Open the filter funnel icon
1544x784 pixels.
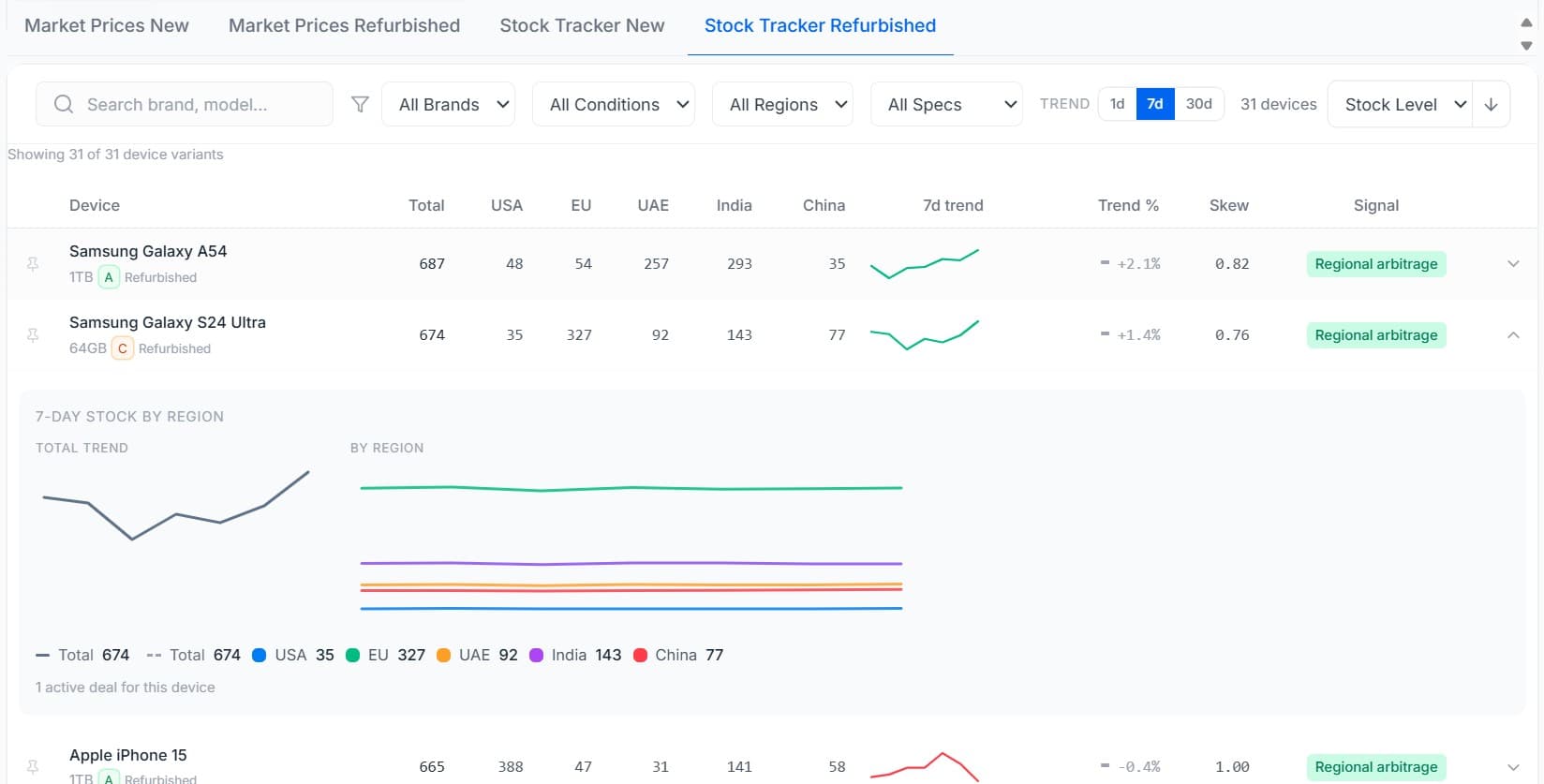pos(360,104)
